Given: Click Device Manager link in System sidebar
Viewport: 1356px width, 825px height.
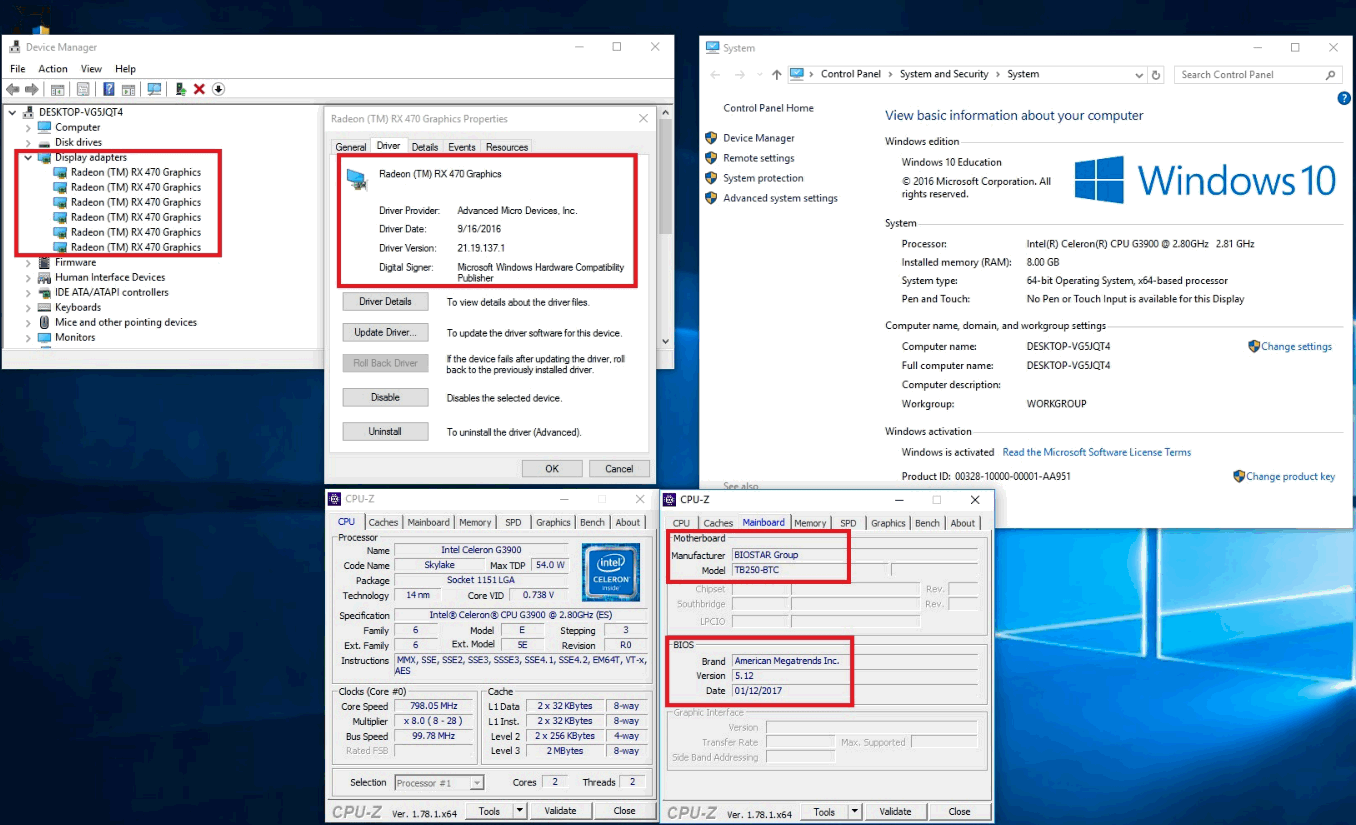Looking at the screenshot, I should (x=759, y=138).
